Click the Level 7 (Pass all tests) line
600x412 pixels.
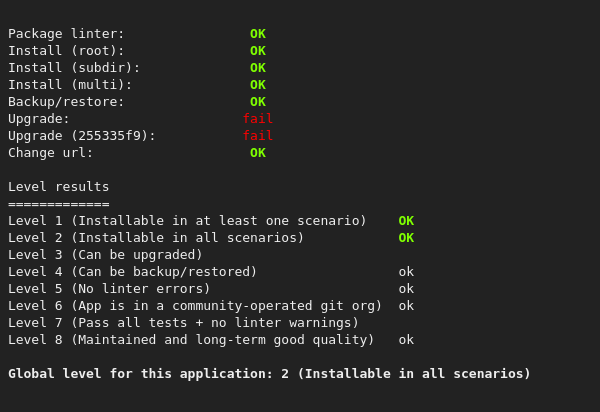click(183, 323)
